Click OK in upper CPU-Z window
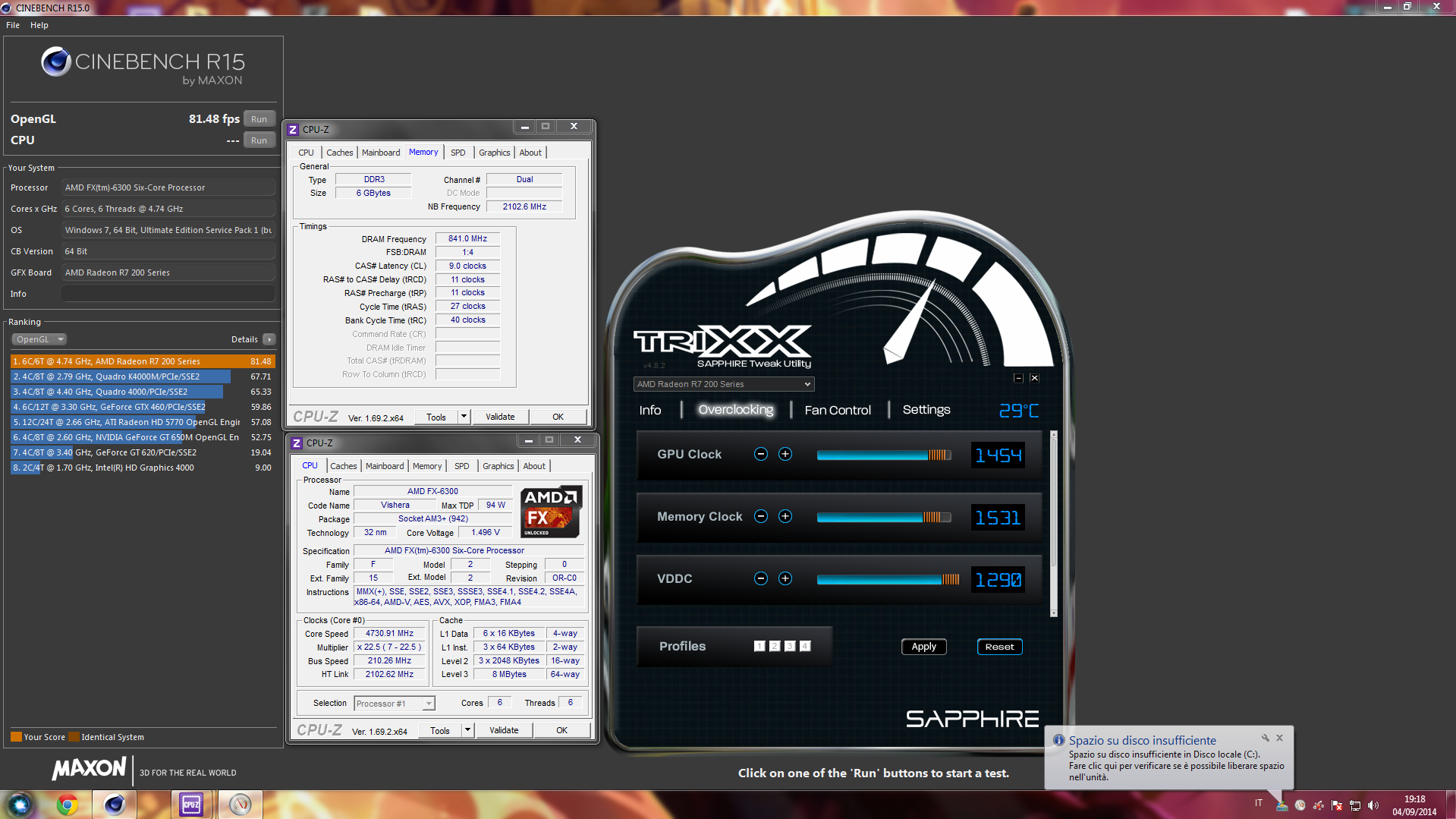The height and width of the screenshot is (819, 1456). click(558, 417)
